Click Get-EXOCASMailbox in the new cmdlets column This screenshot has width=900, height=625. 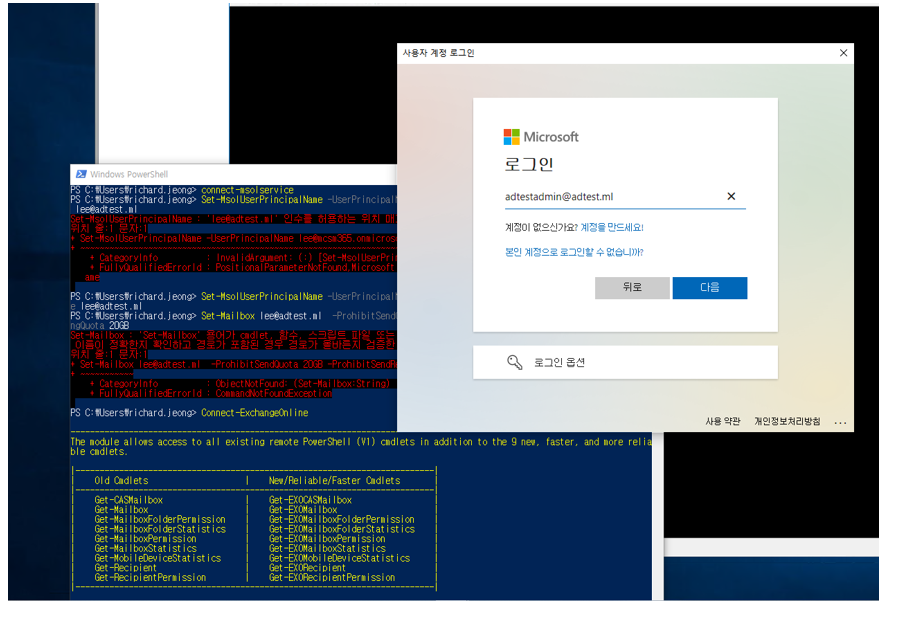[x=311, y=500]
